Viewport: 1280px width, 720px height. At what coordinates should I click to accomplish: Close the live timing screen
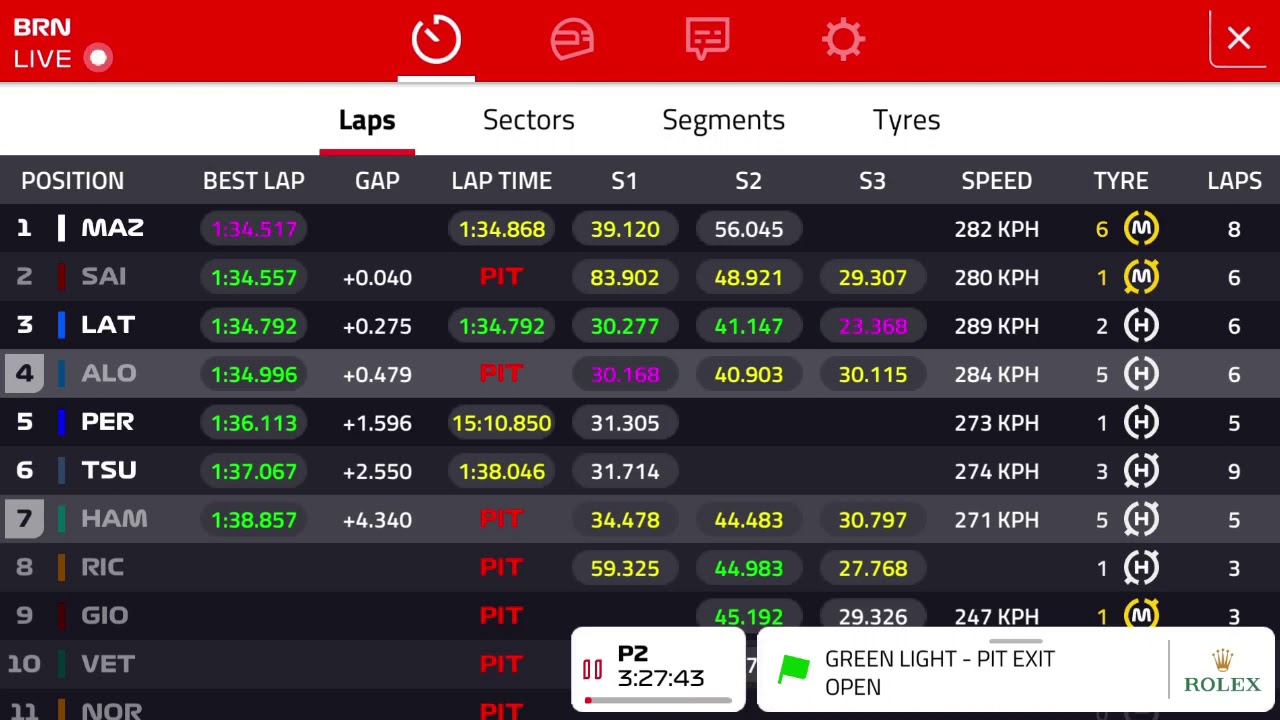coord(1239,39)
